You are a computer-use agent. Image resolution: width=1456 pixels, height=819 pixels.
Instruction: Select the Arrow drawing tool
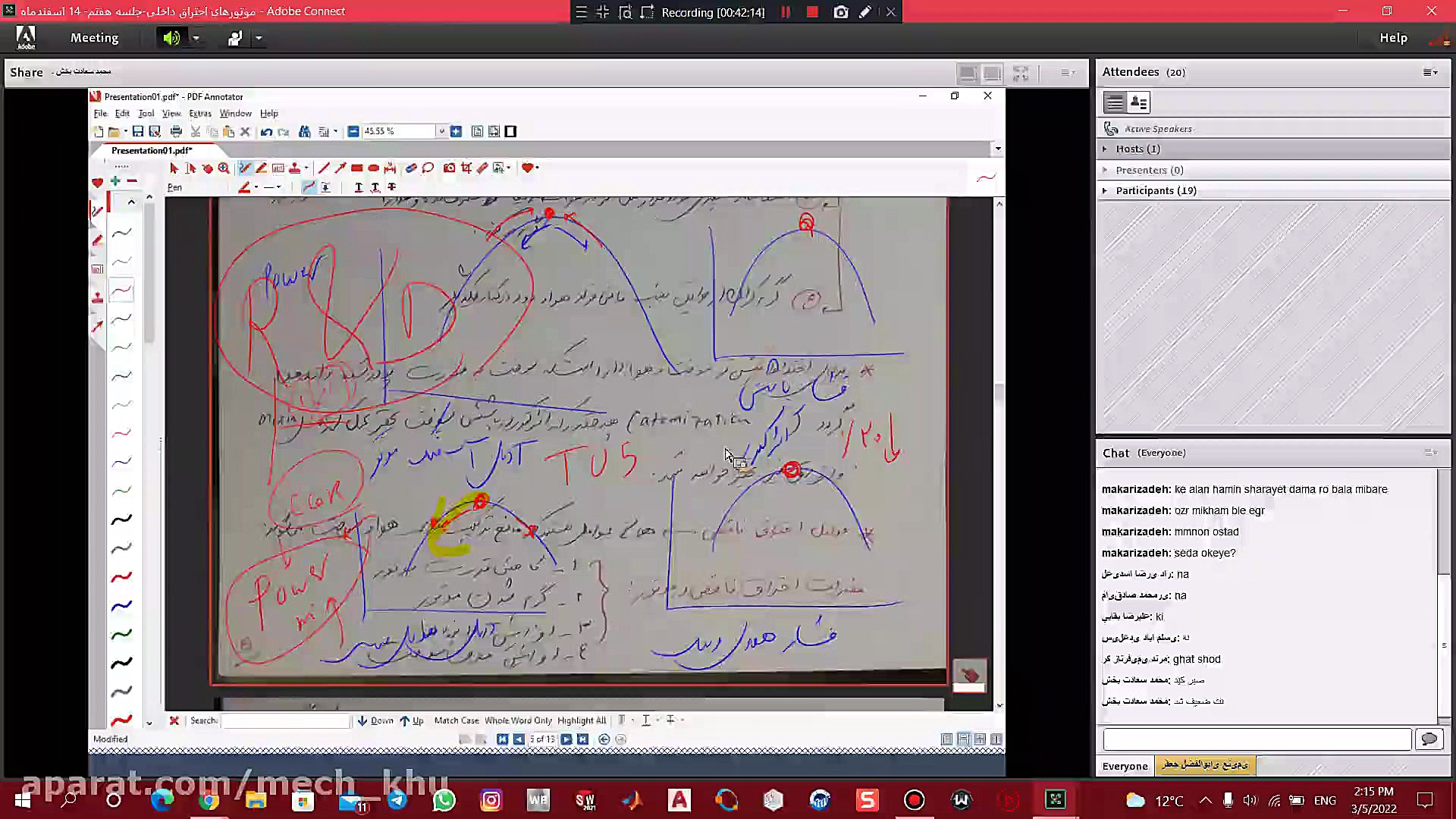point(340,168)
